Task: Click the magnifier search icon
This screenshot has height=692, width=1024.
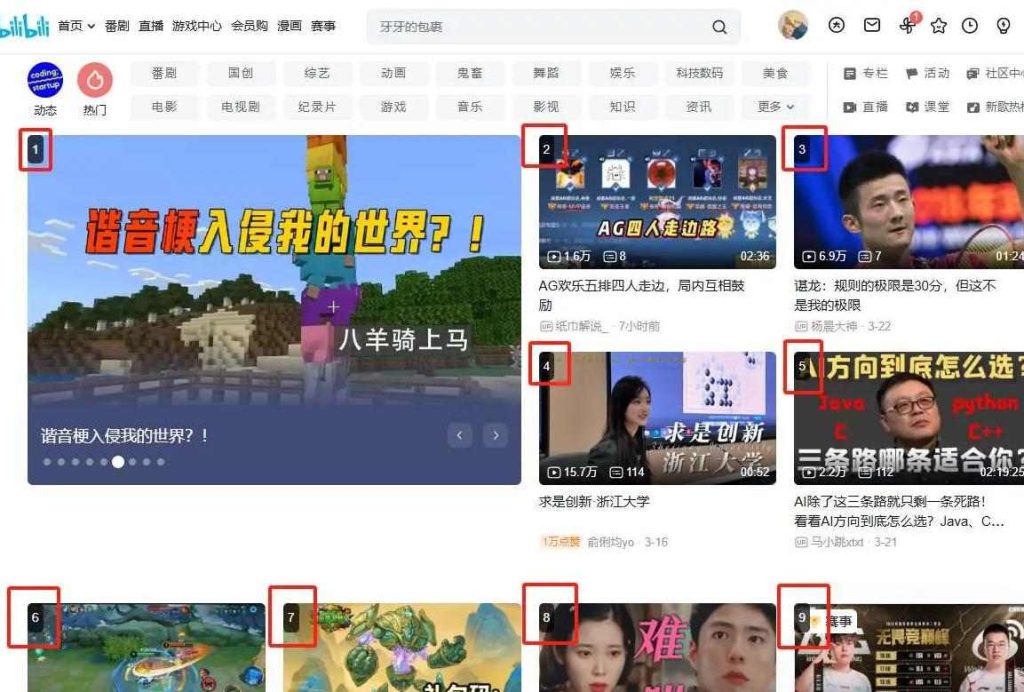Action: [x=719, y=27]
